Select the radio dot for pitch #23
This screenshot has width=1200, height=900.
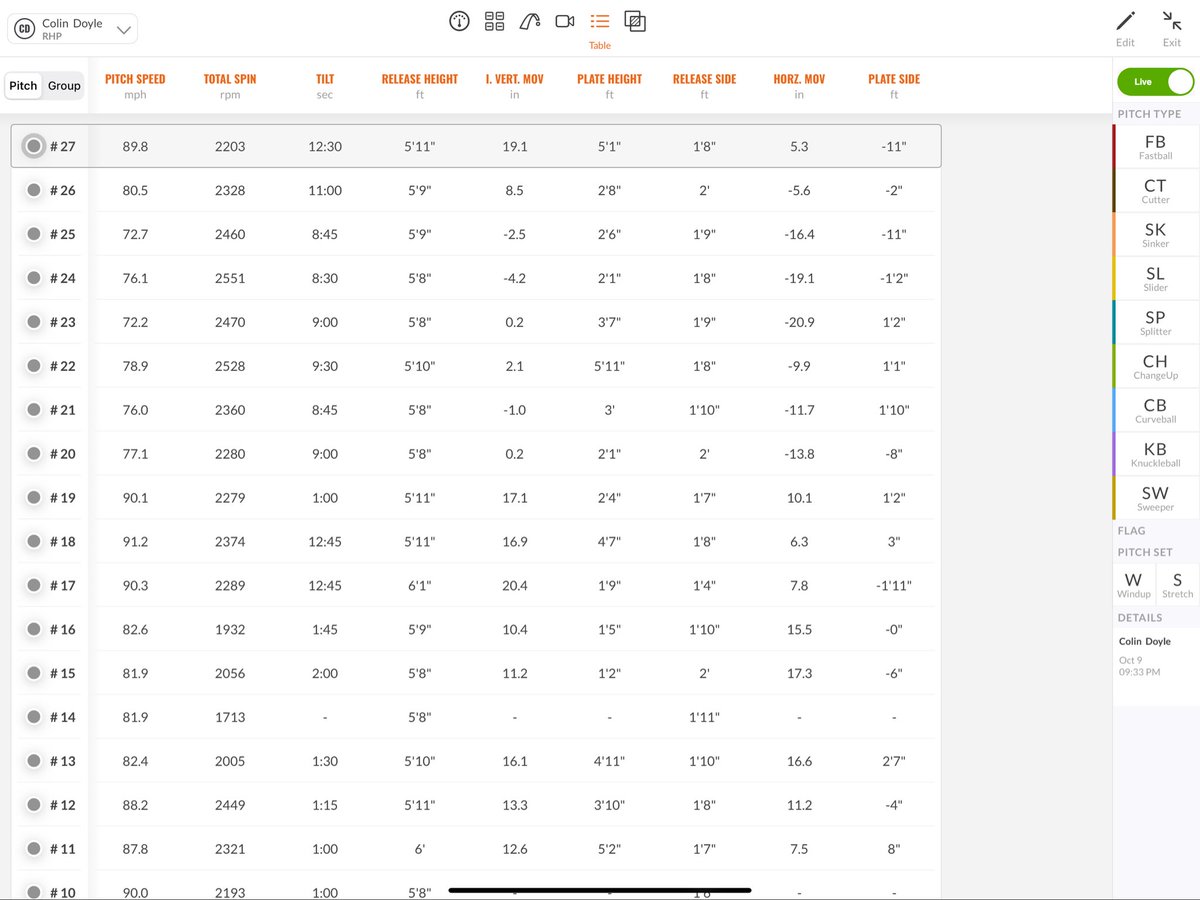[34, 322]
